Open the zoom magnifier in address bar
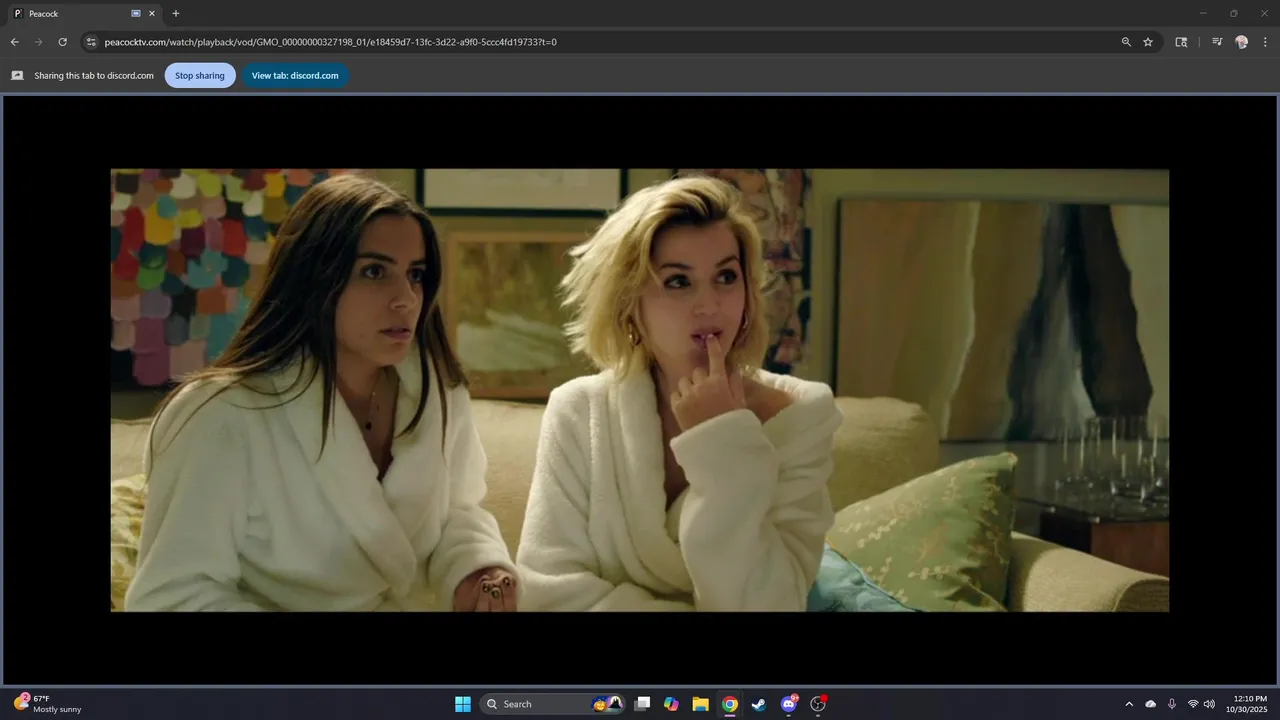The image size is (1280, 720). 1126,42
